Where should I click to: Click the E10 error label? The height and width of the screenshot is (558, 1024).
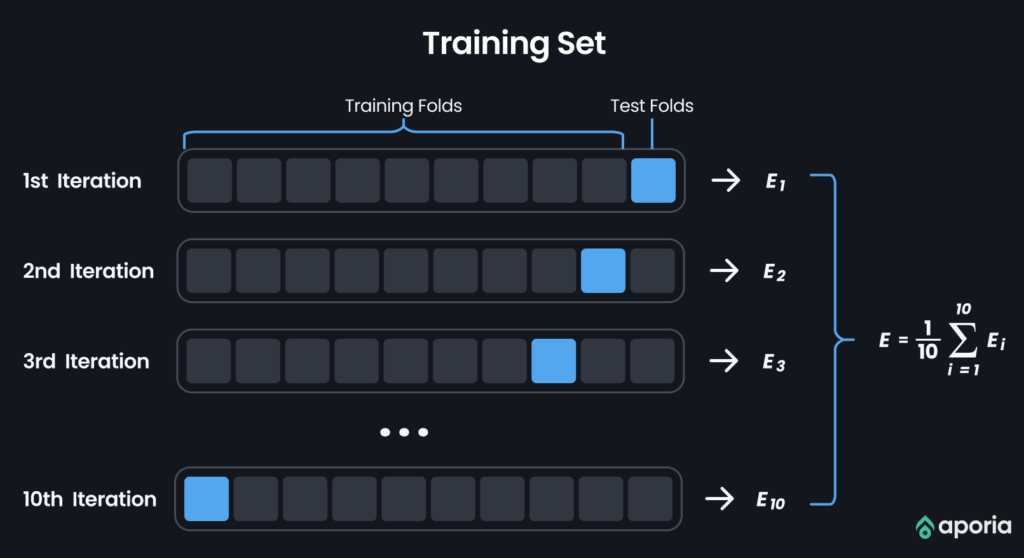(771, 501)
